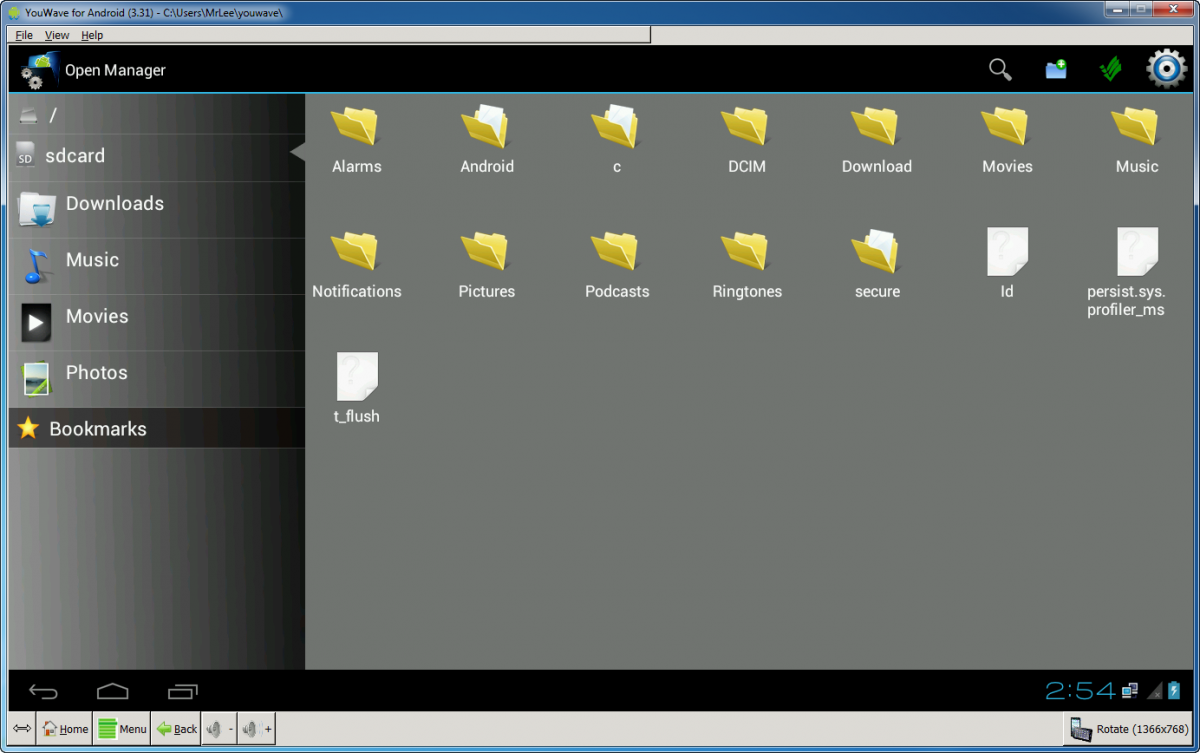Viewport: 1200px width, 753px height.
Task: Open the File menu
Action: pyautogui.click(x=24, y=35)
